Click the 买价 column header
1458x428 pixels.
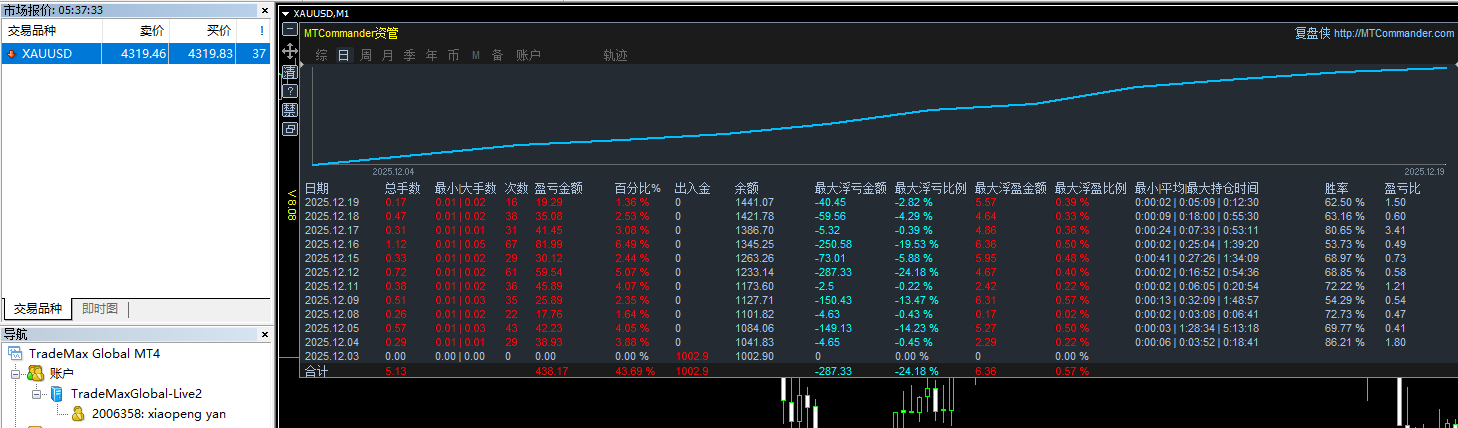202,31
